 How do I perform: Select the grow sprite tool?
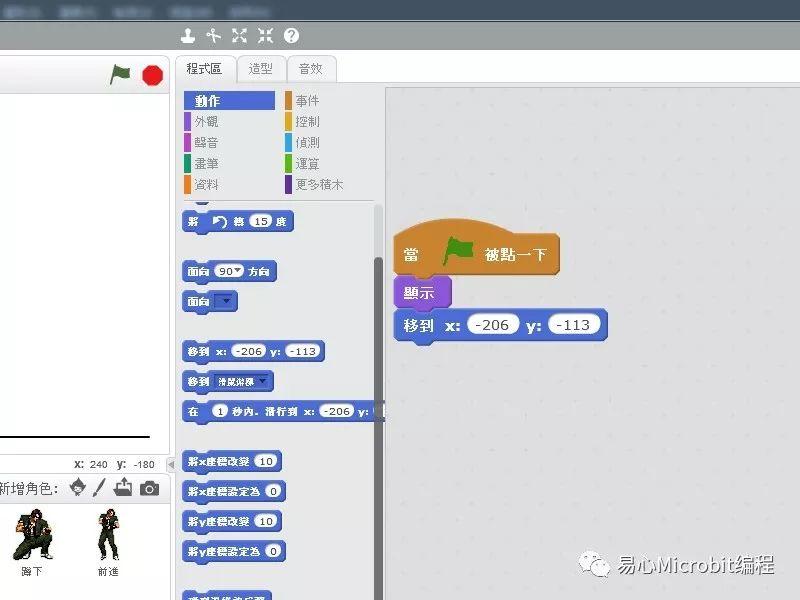click(239, 36)
